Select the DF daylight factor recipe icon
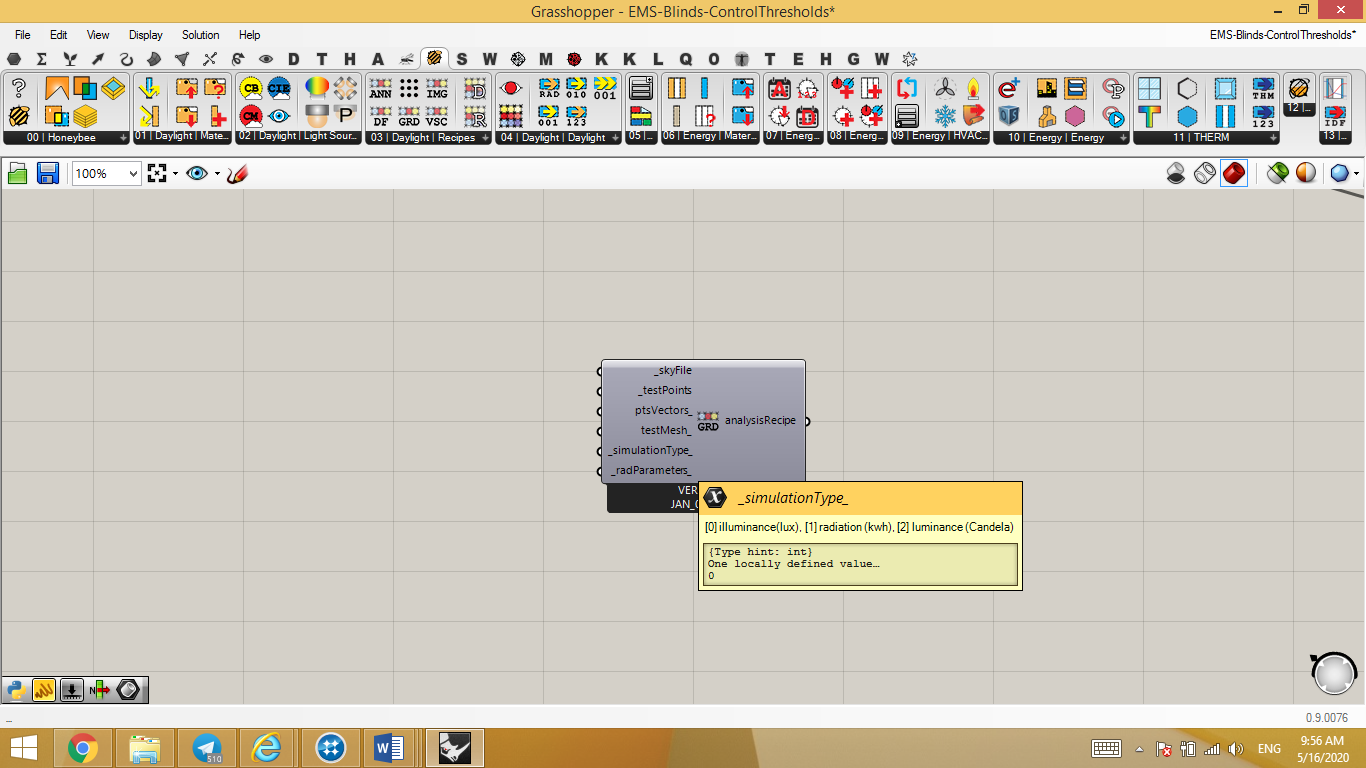The height and width of the screenshot is (768, 1366). pyautogui.click(x=380, y=116)
